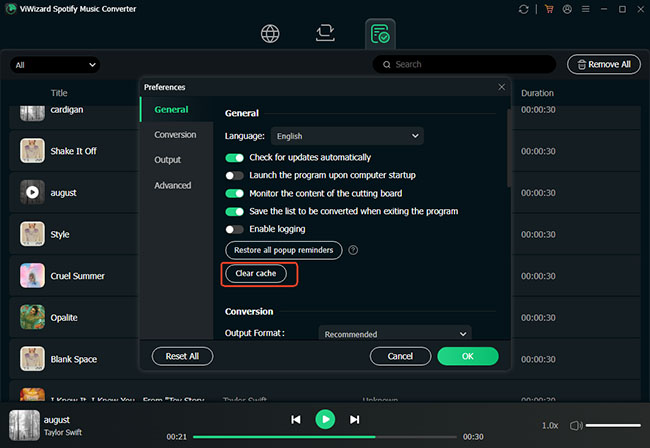Close the Preferences dialog
The width and height of the screenshot is (650, 448).
click(x=501, y=87)
